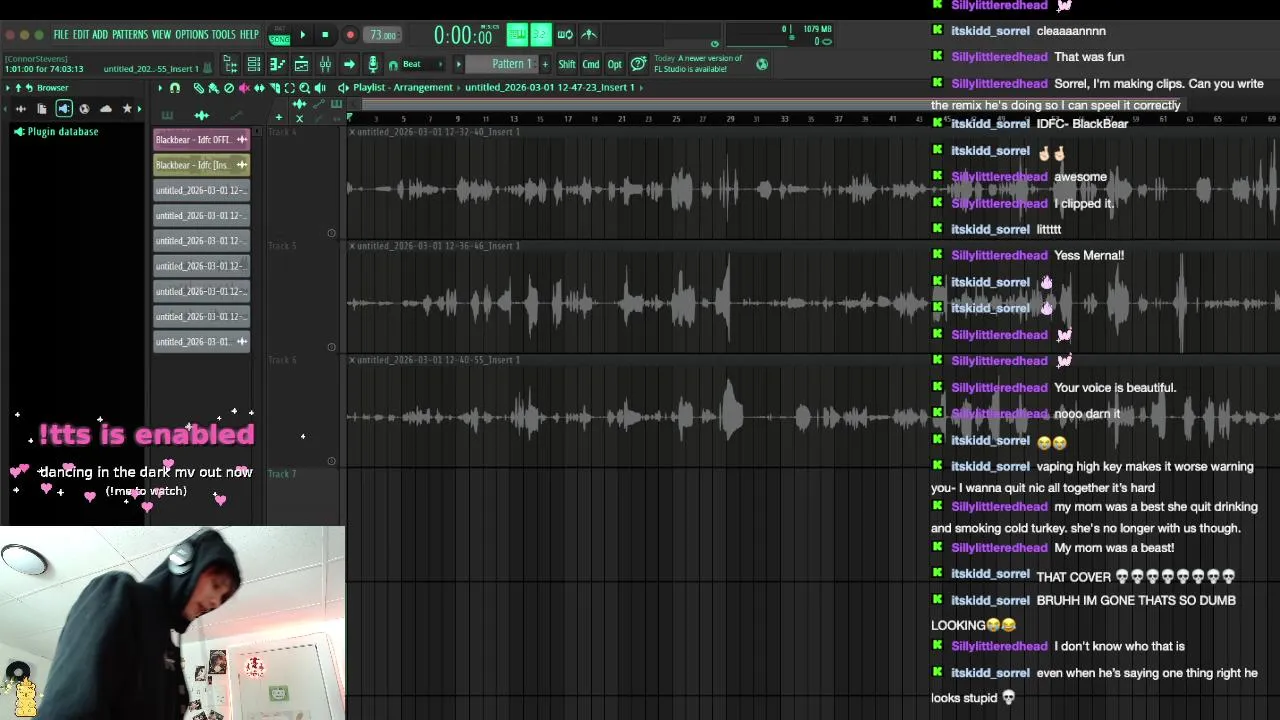This screenshot has width=1280, height=720.
Task: Click the magnet icon beside the Beat selector
Action: point(393,65)
